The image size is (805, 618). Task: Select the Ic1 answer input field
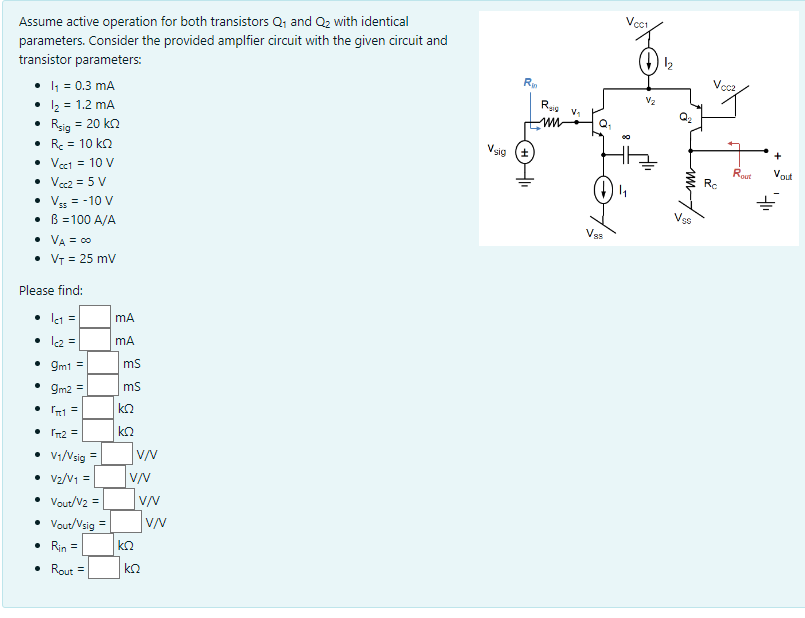tap(94, 318)
